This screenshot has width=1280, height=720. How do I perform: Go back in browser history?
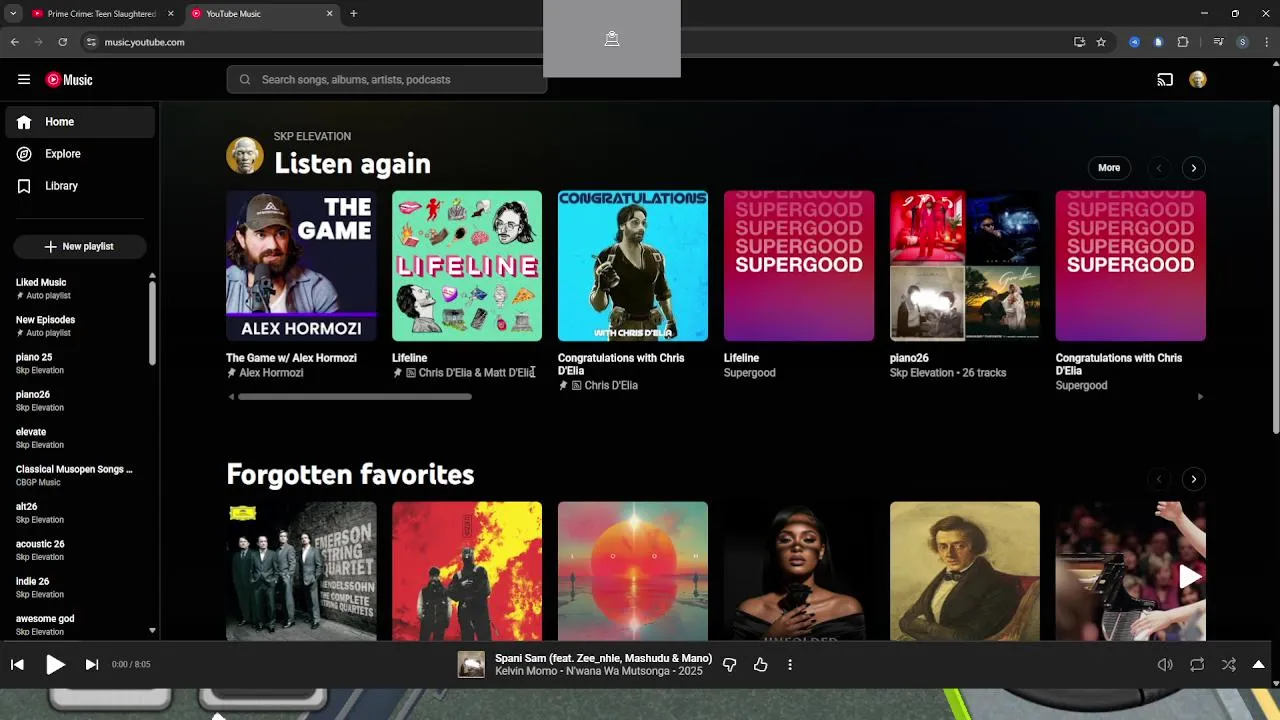[x=15, y=42]
